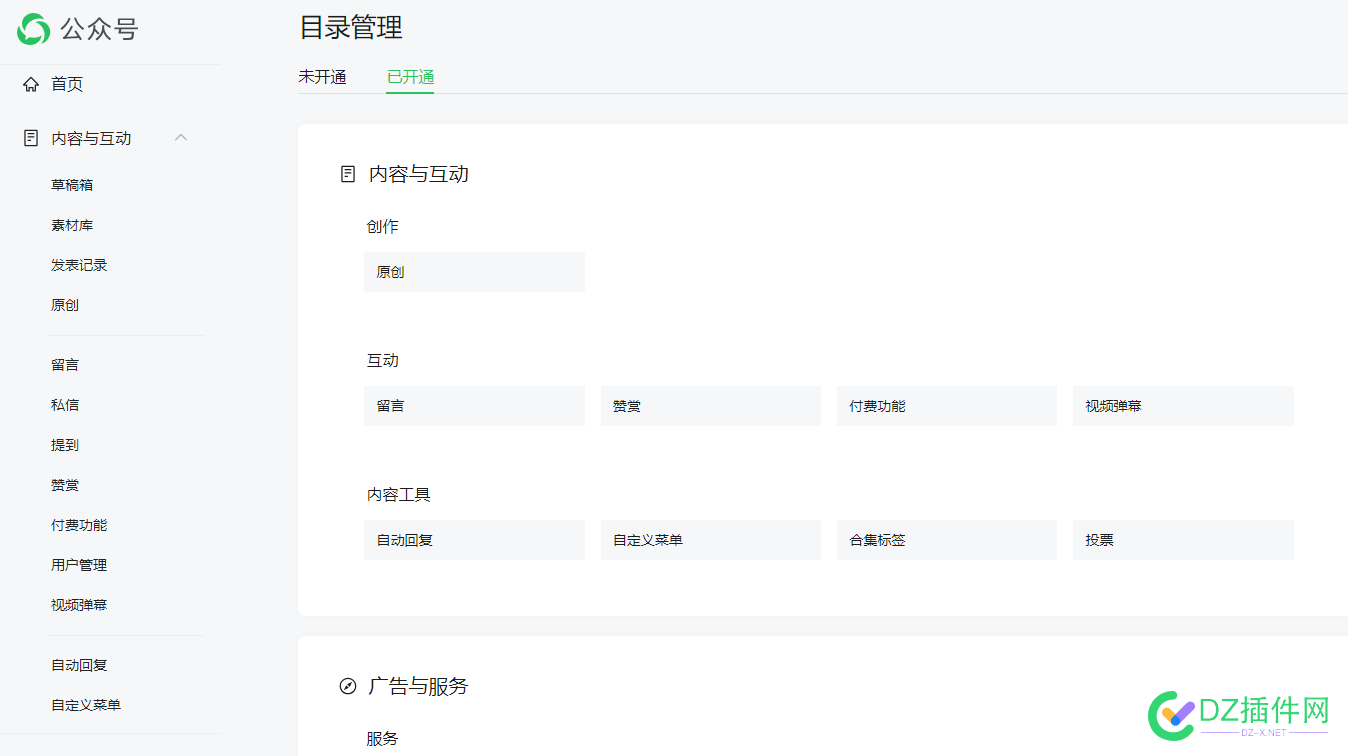Click the document icon beside sidebar 内容与互动
Screen dimensions: 1348x756
pos(31,138)
